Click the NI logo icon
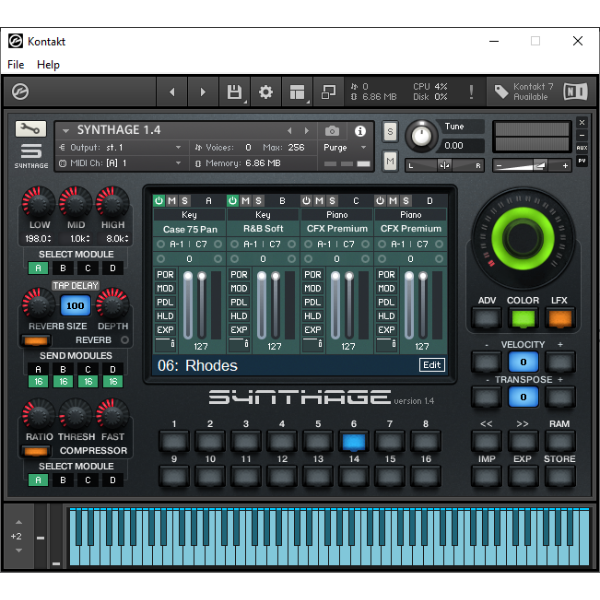This screenshot has height=600, width=600. click(x=575, y=92)
